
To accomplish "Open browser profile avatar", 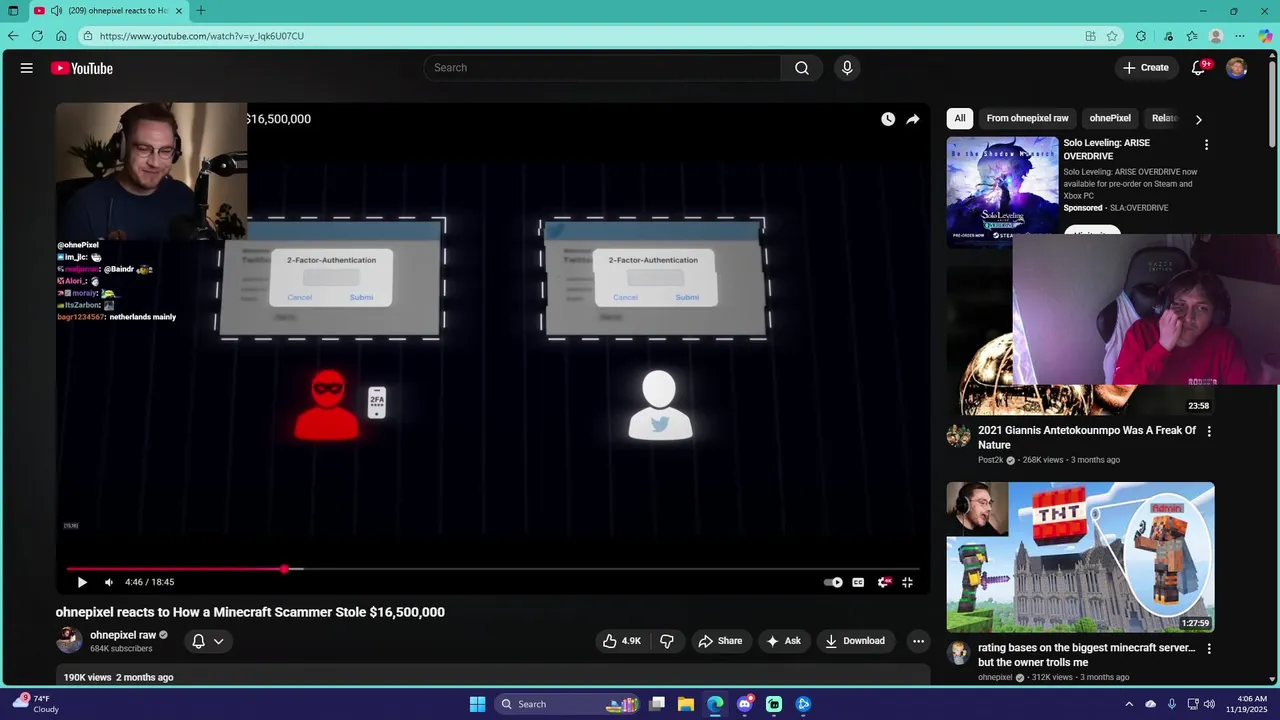I will coord(1216,36).
